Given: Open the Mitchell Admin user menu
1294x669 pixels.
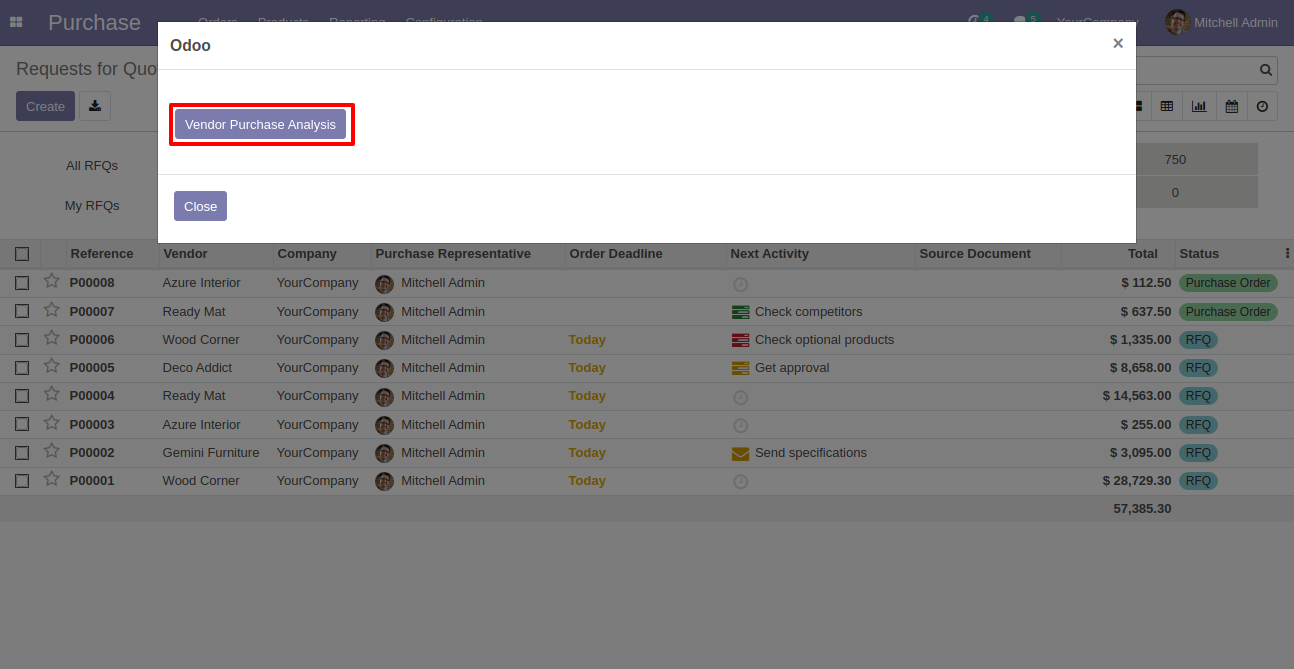Looking at the screenshot, I should (1221, 22).
